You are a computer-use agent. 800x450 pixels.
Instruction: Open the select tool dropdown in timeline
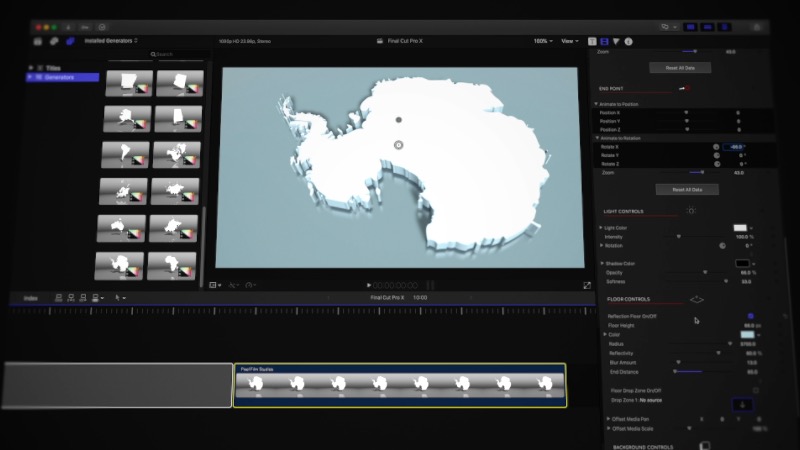(x=120, y=297)
